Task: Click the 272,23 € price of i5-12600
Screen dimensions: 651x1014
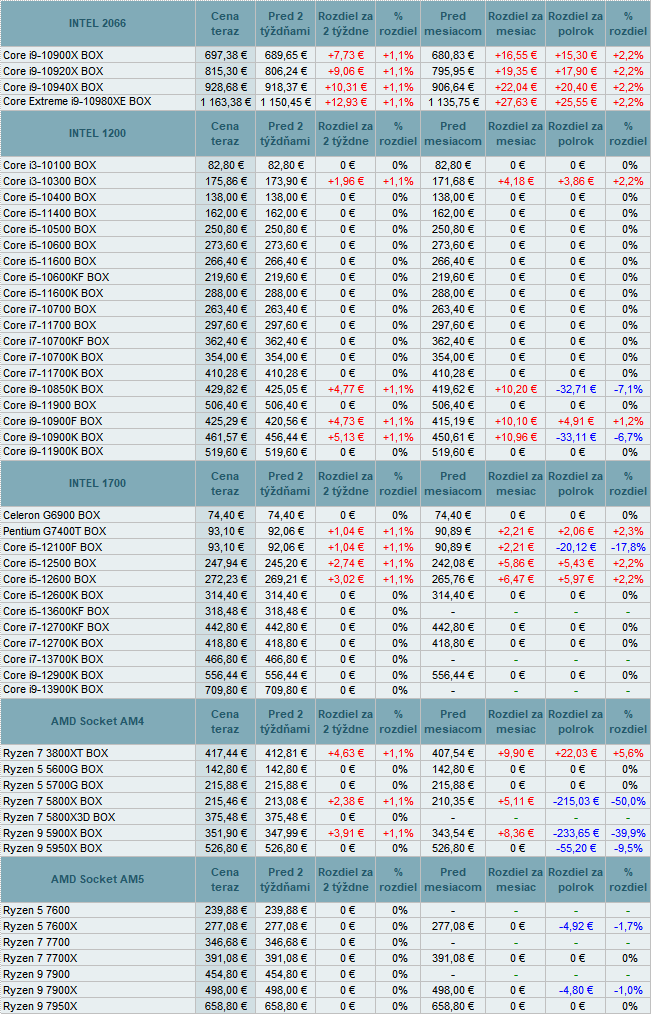Action: click(225, 579)
